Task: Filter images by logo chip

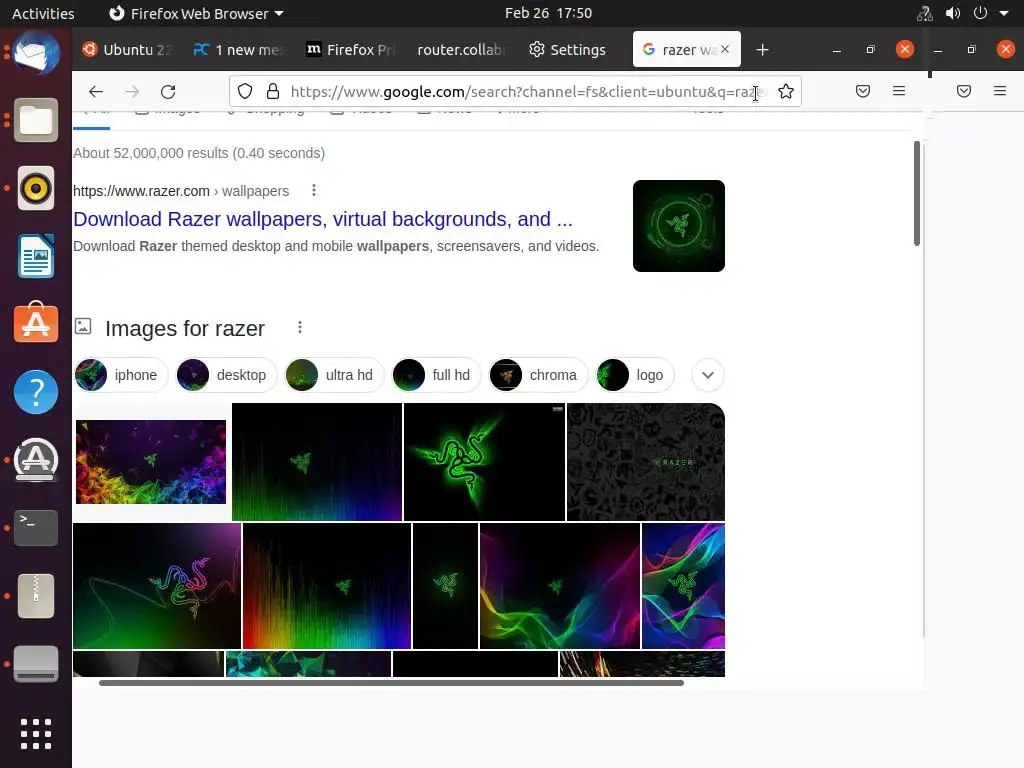Action: point(635,375)
